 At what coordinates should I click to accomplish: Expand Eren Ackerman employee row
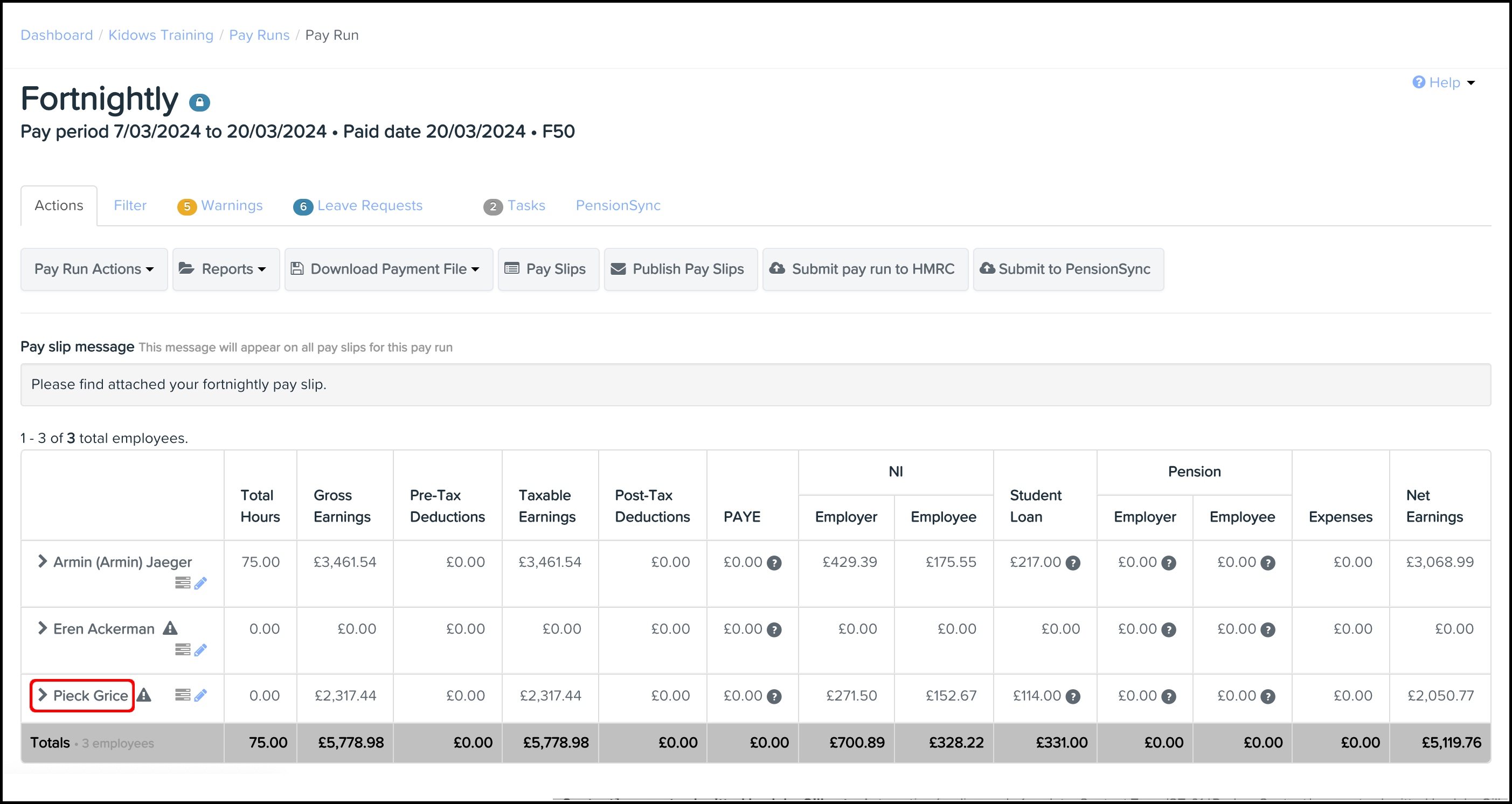coord(42,628)
